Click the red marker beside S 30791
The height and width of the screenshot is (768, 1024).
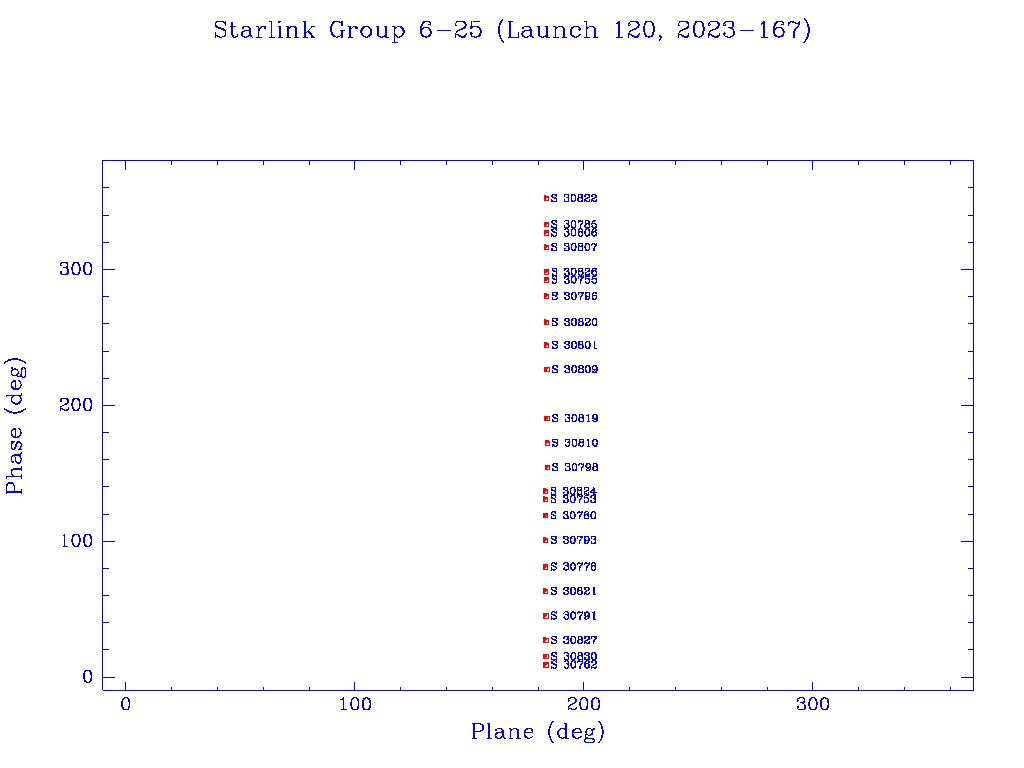[x=546, y=616]
